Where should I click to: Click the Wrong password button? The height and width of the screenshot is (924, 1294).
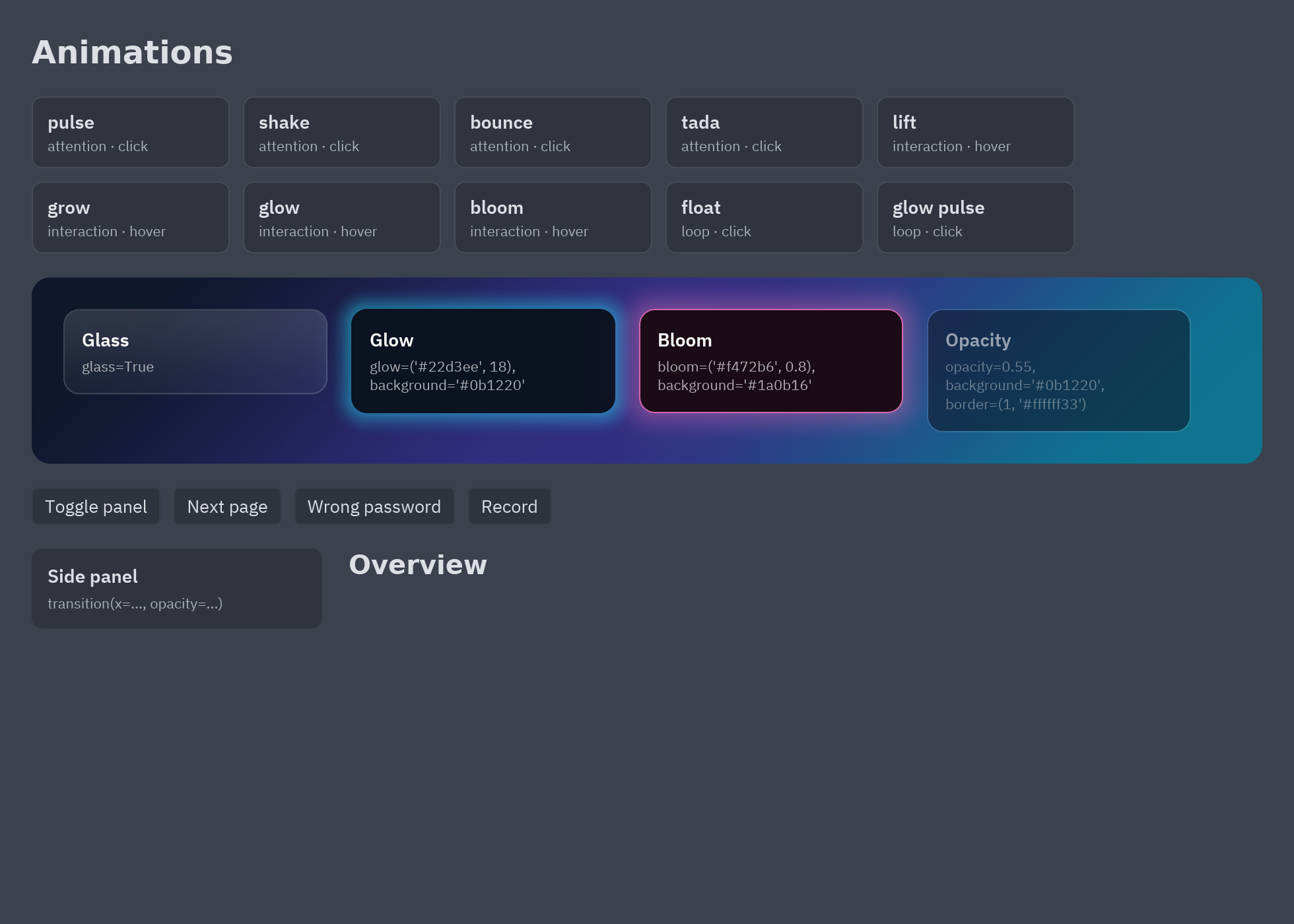pyautogui.click(x=374, y=507)
